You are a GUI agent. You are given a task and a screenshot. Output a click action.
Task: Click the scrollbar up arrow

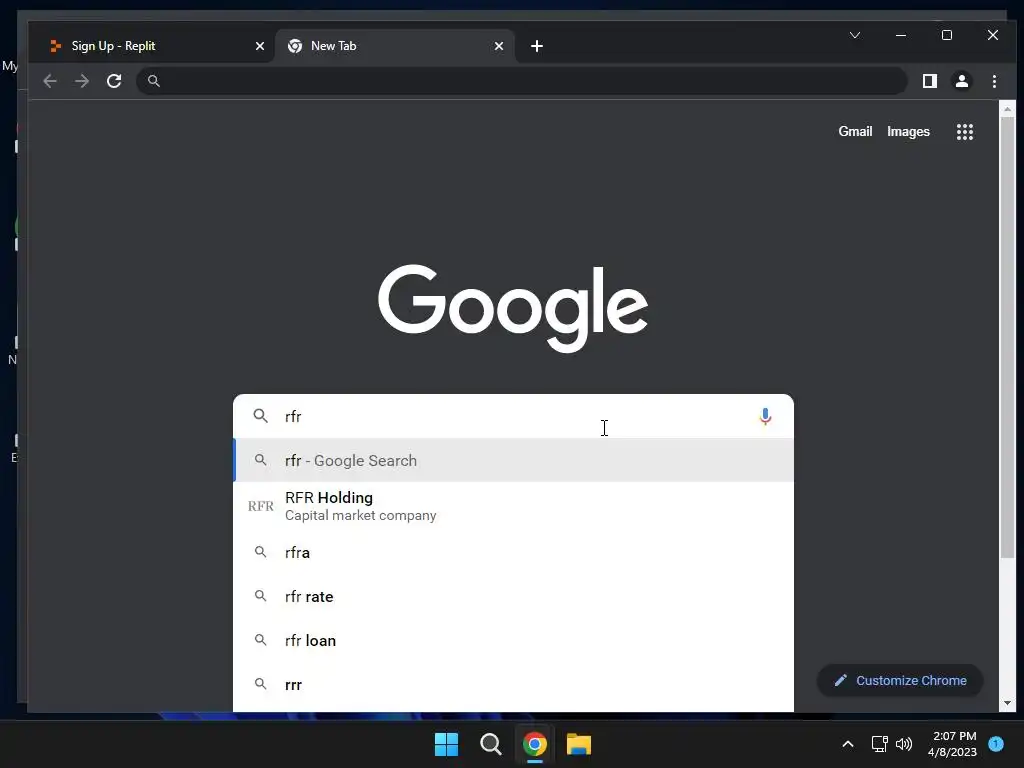[x=1007, y=109]
